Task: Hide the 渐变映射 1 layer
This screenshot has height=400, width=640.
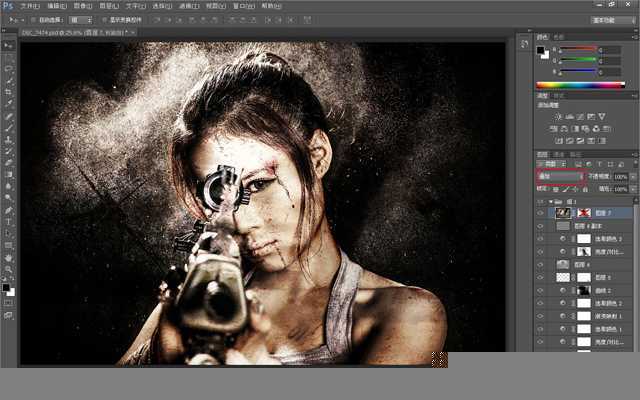Action: [540, 316]
